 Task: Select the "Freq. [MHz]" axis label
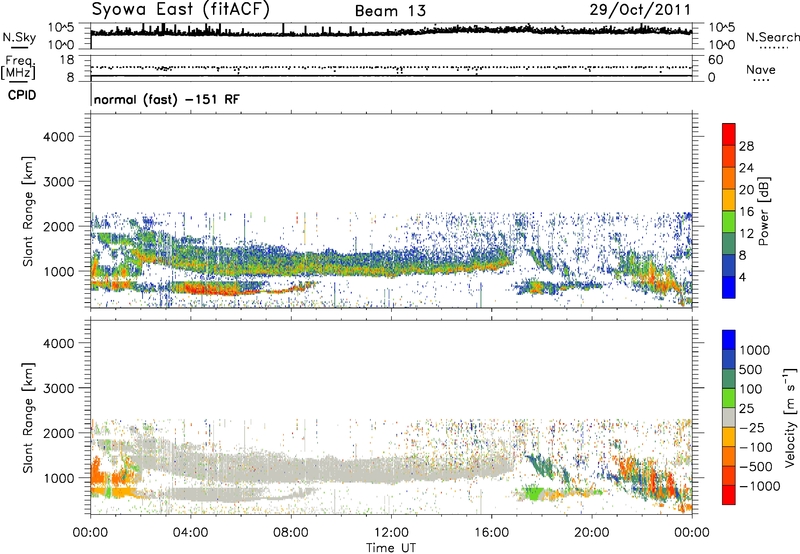point(18,67)
